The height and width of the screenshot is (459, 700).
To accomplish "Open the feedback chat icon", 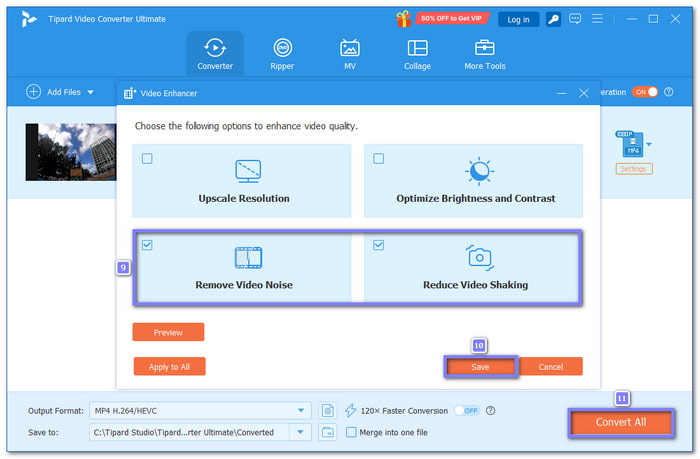I will [577, 18].
